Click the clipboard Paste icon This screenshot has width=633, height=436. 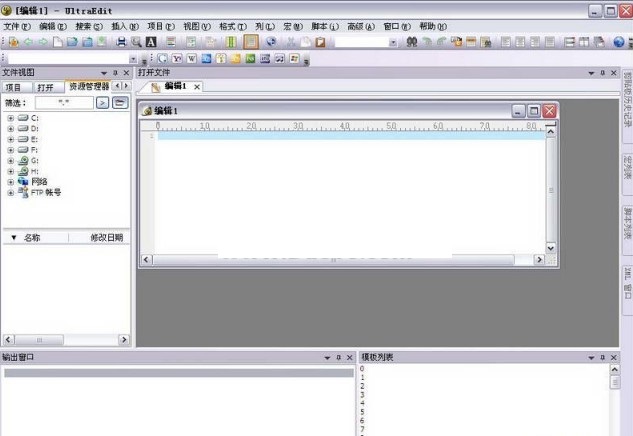point(320,42)
